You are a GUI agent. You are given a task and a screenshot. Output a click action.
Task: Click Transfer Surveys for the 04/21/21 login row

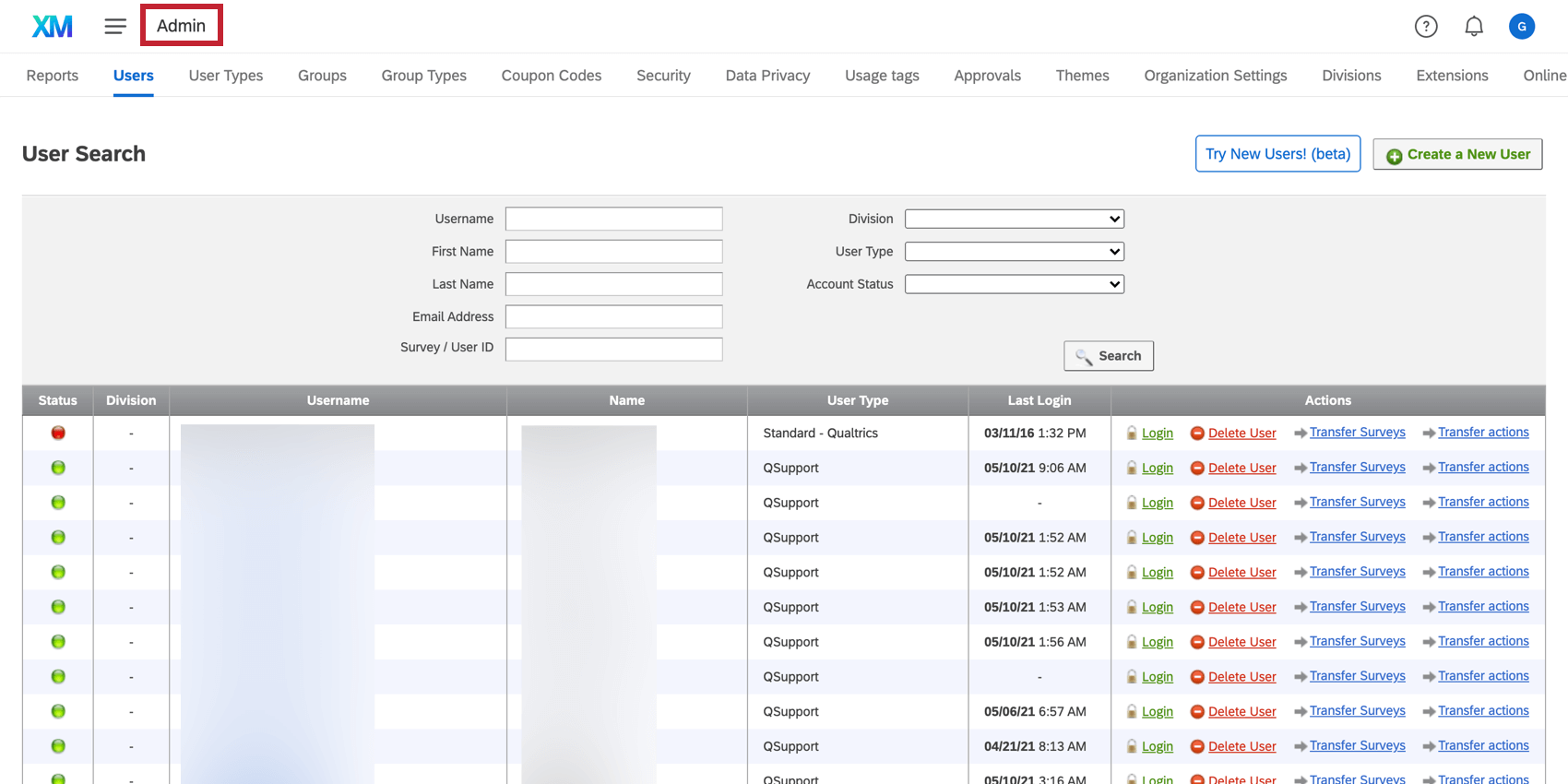[1357, 746]
